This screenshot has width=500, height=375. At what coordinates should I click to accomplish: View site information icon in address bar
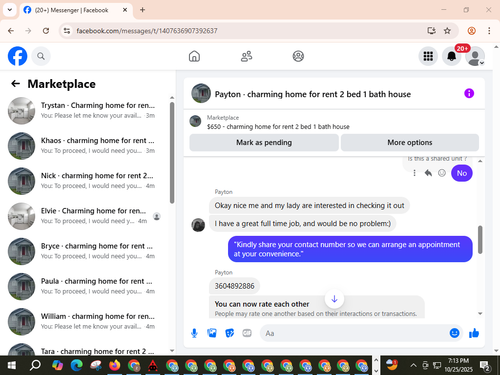click(x=67, y=31)
